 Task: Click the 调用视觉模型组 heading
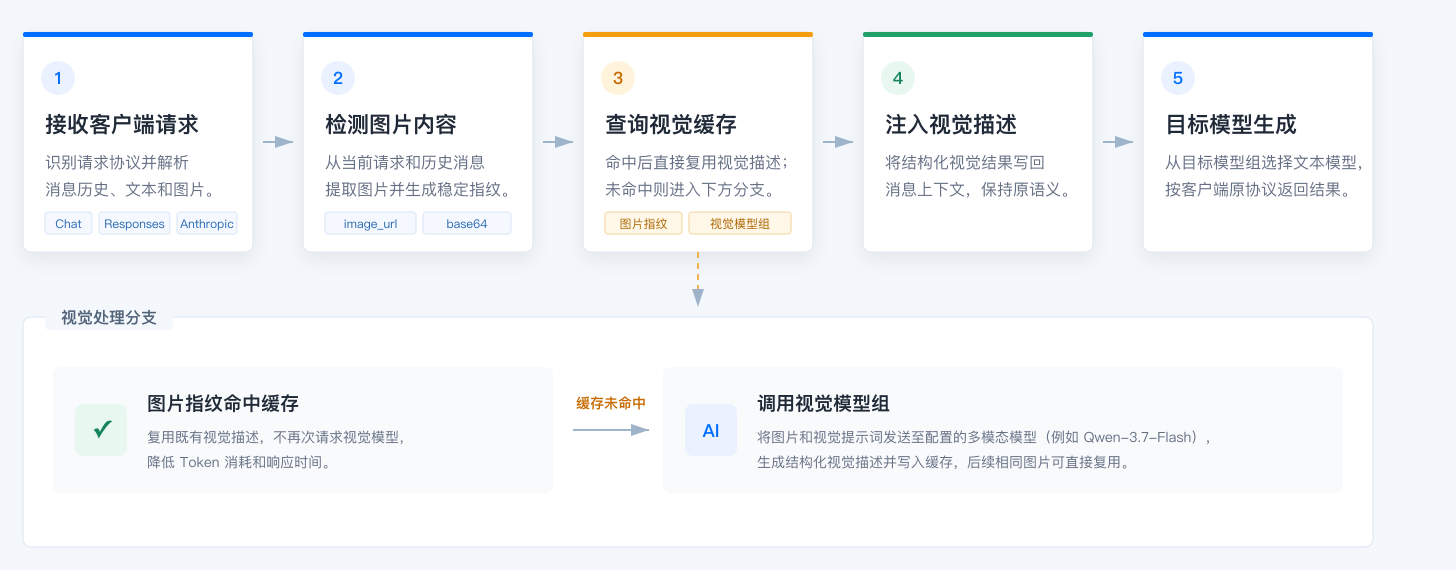(x=824, y=404)
